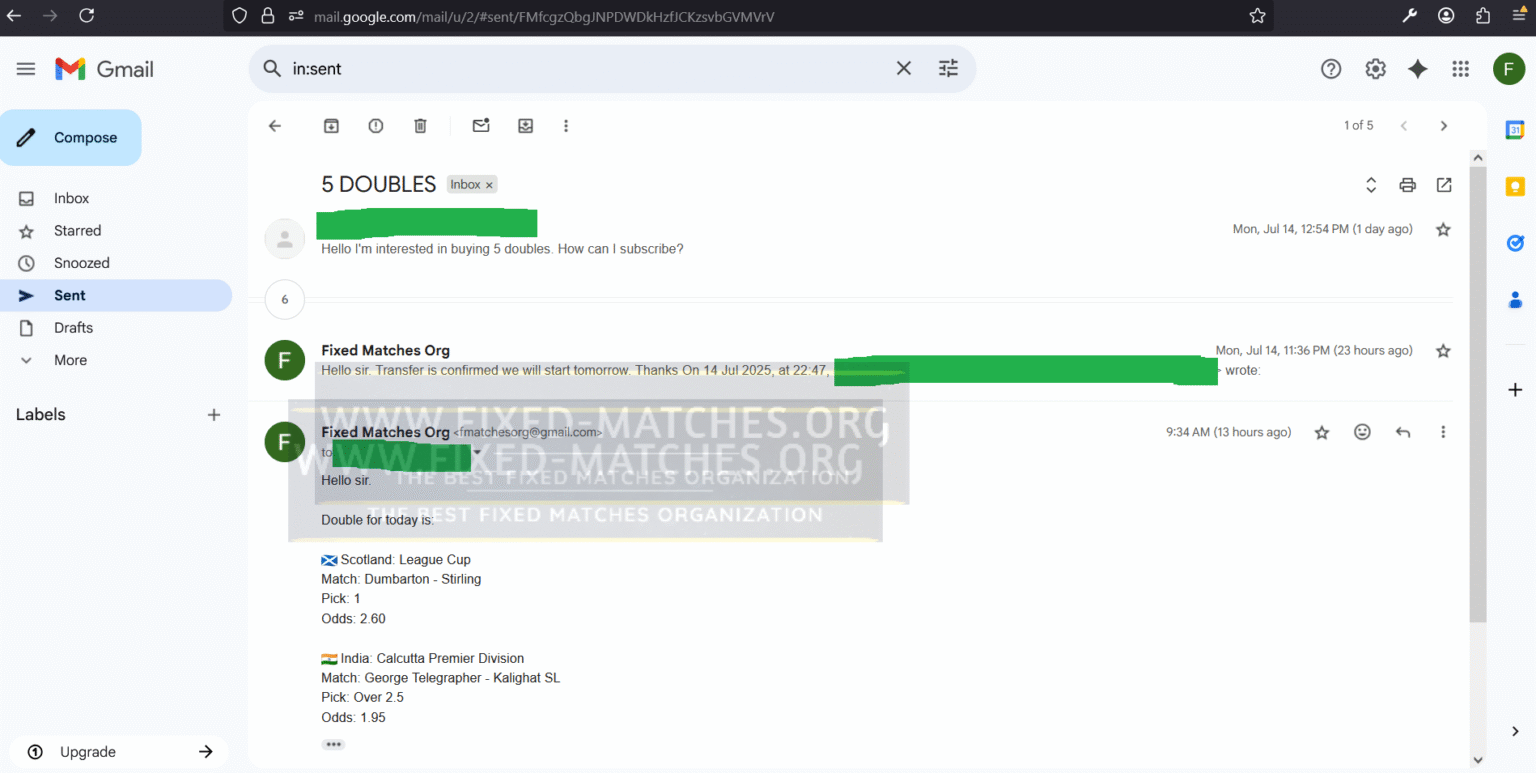The width and height of the screenshot is (1536, 773).
Task: Archive this conversation
Action: [x=331, y=126]
